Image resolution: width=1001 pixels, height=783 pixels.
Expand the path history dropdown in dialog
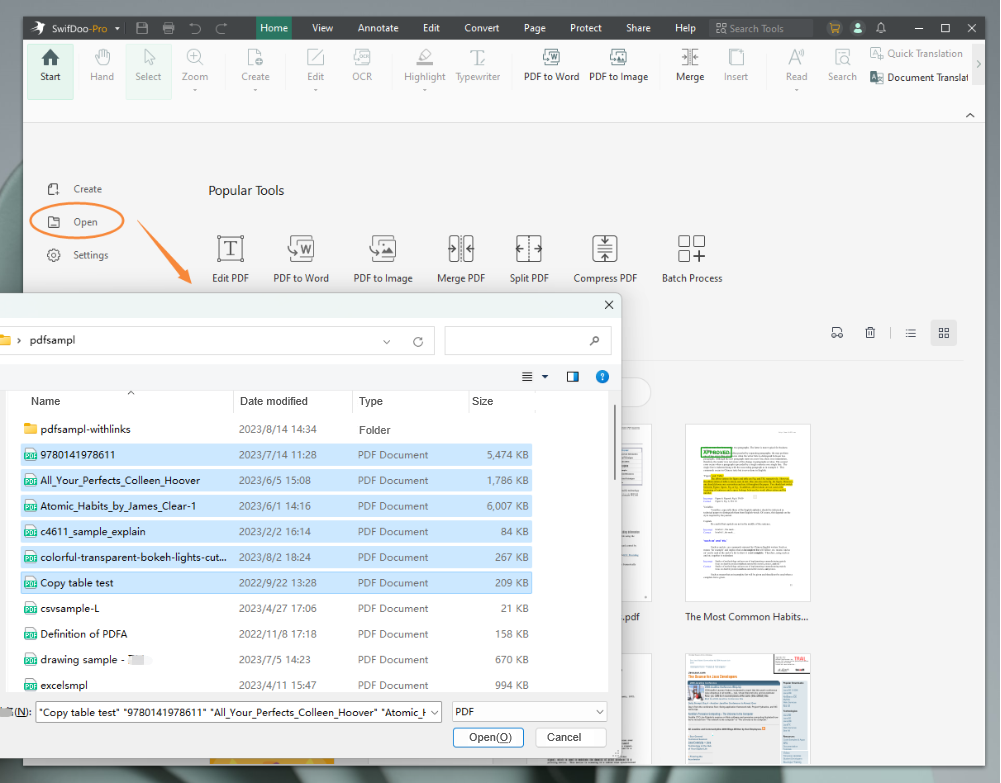click(x=386, y=341)
